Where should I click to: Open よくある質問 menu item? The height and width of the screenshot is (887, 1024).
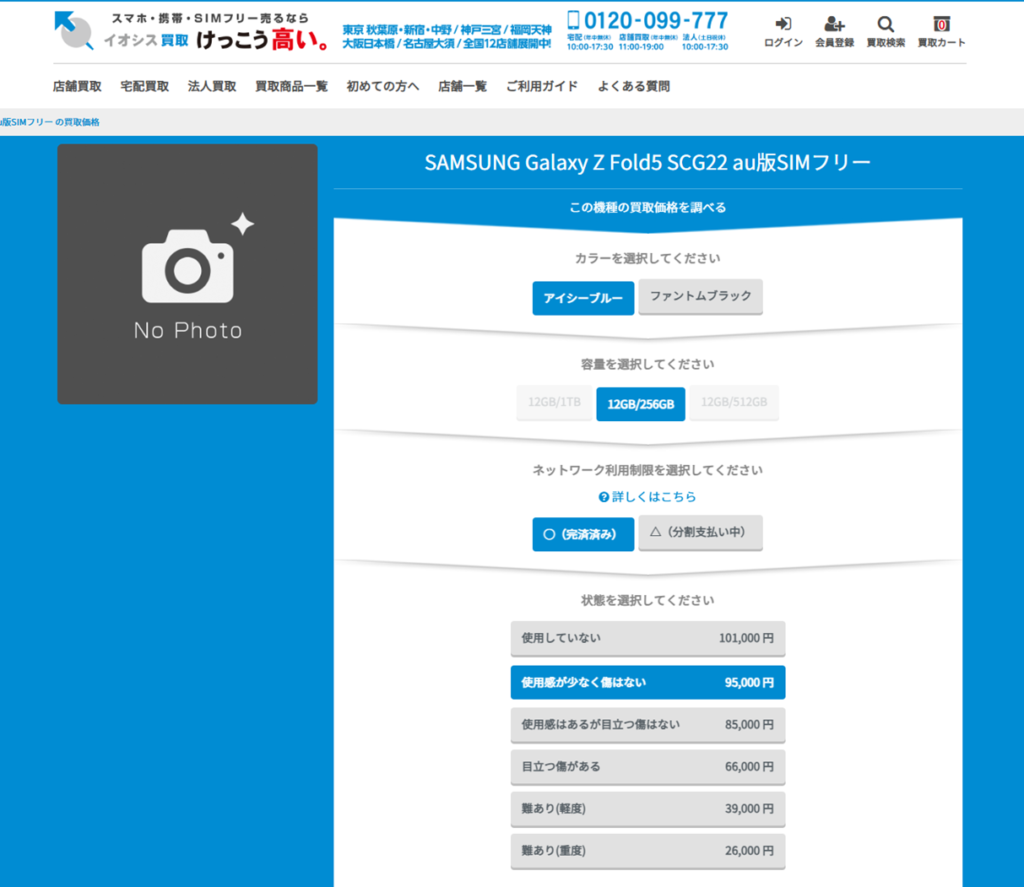point(633,86)
